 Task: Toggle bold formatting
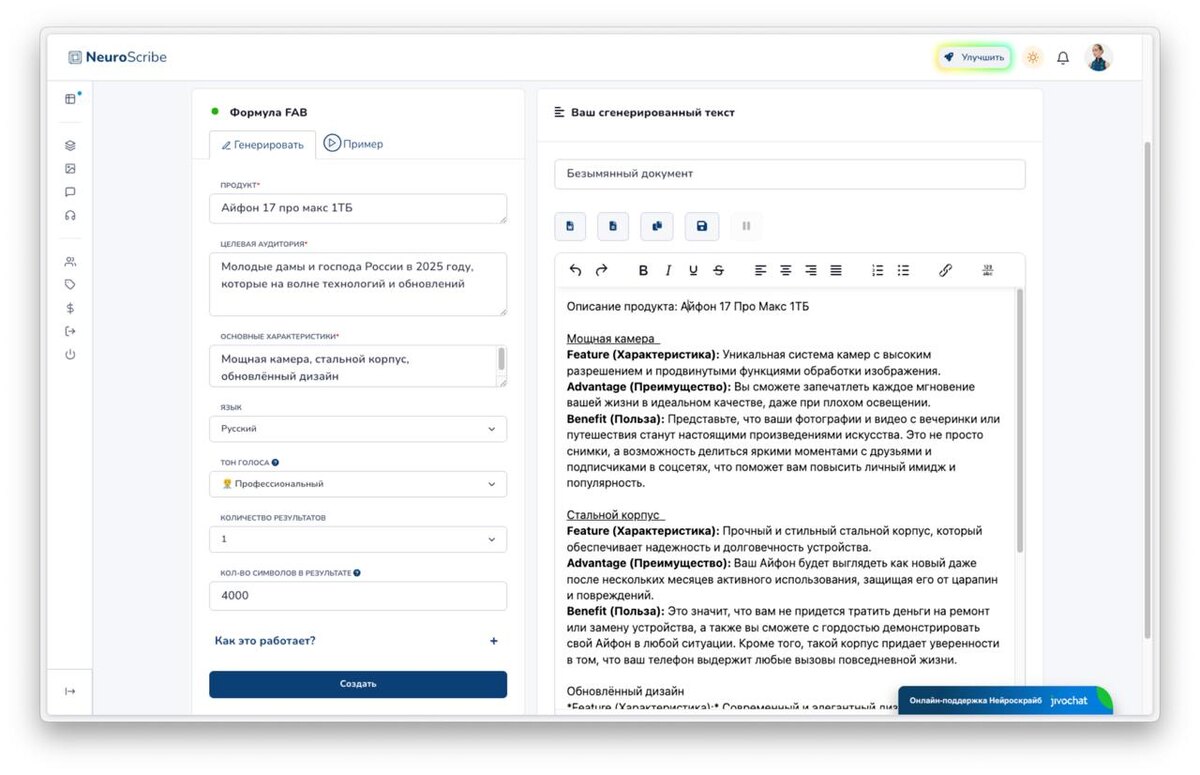643,270
